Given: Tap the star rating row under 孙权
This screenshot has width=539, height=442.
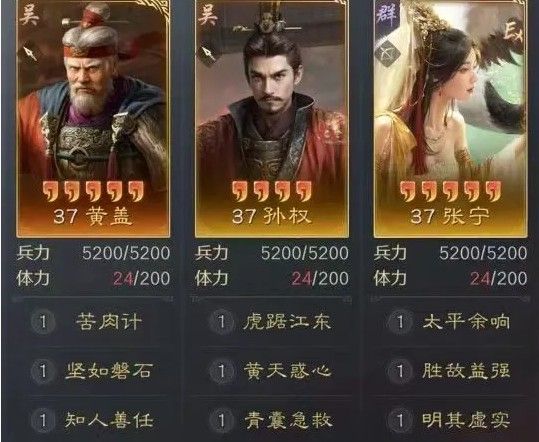Looking at the screenshot, I should (272, 191).
